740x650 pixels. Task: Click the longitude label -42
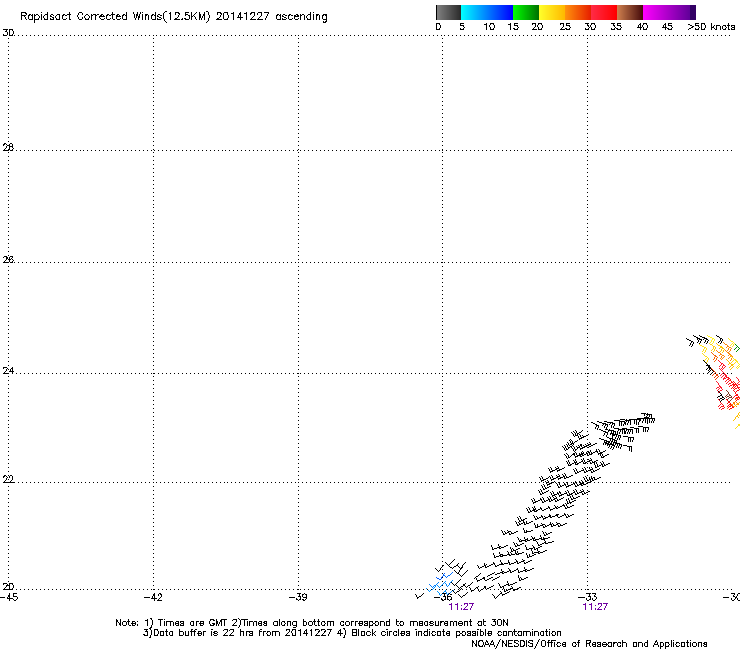coord(153,597)
